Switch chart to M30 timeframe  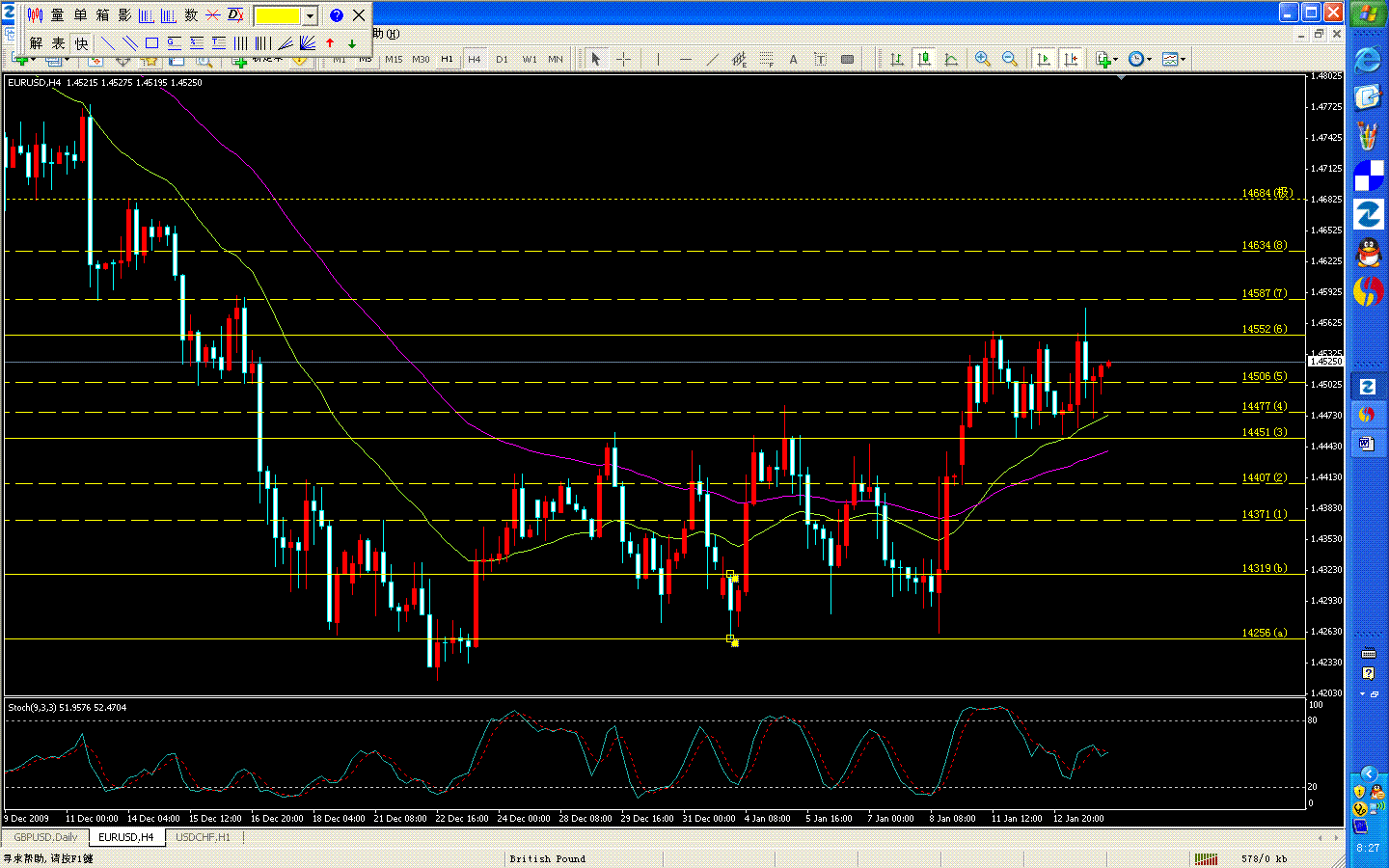[421, 60]
